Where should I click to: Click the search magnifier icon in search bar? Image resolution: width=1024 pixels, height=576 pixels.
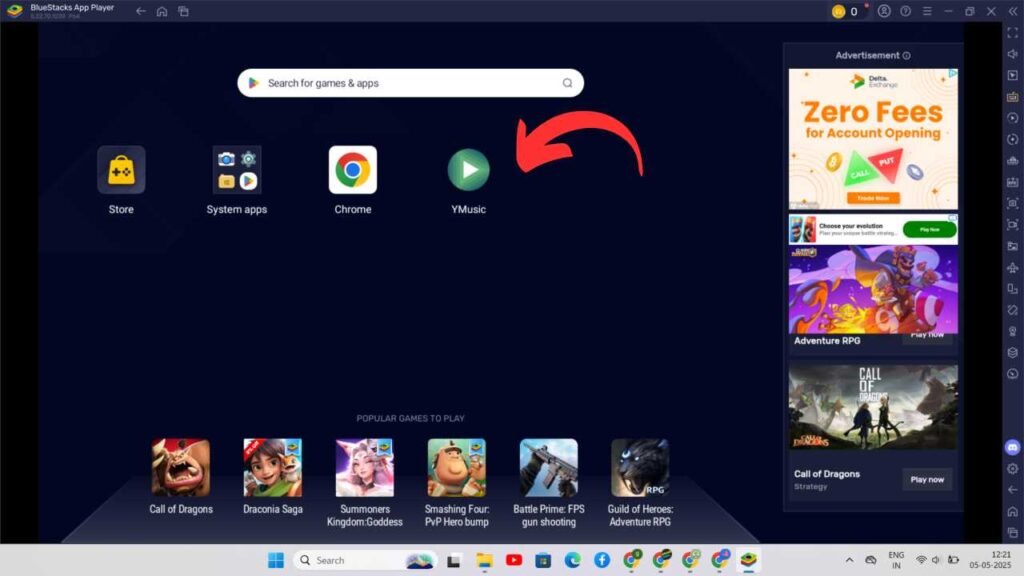(x=568, y=83)
